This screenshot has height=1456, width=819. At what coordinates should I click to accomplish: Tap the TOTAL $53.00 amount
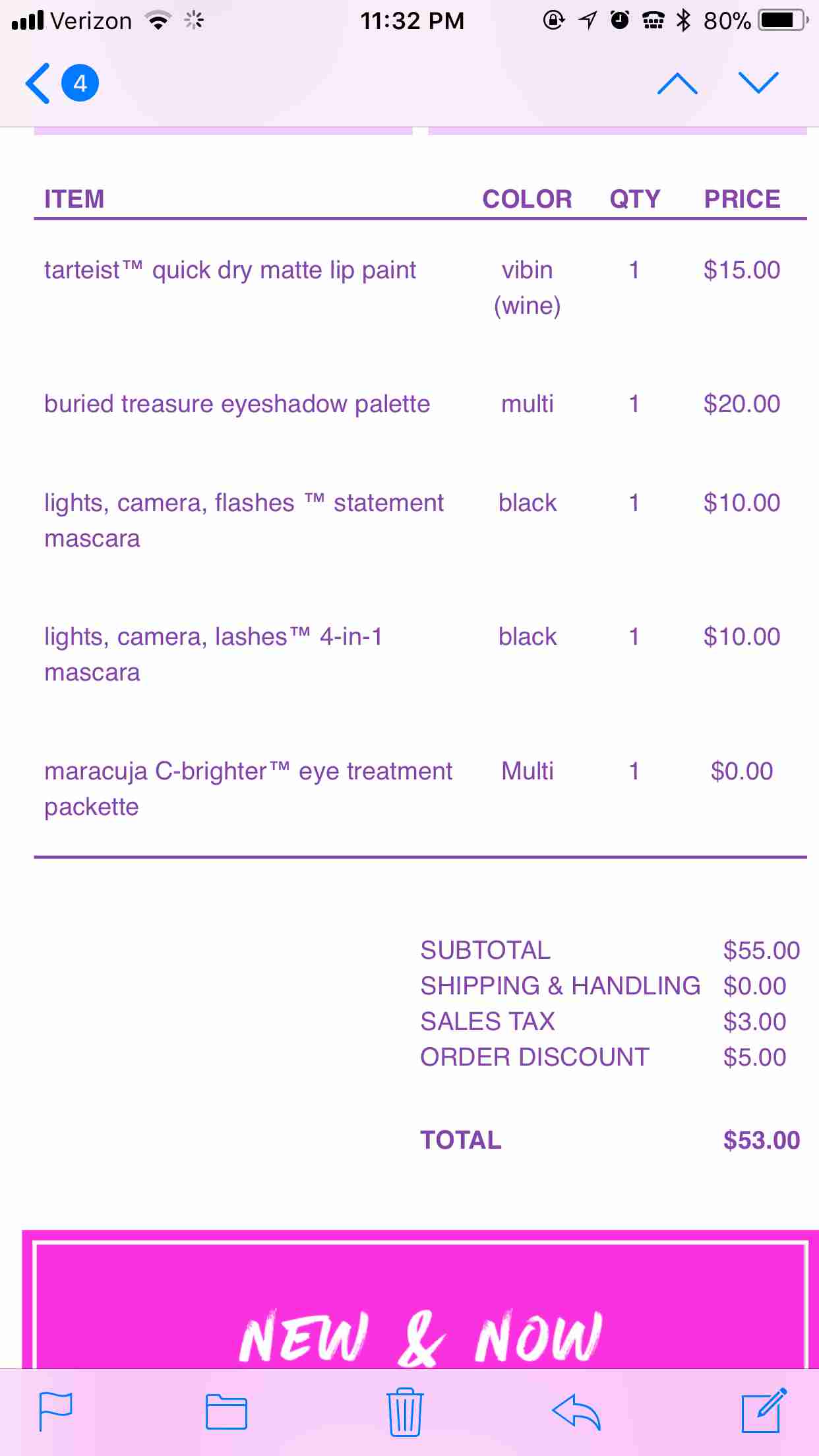click(761, 1140)
